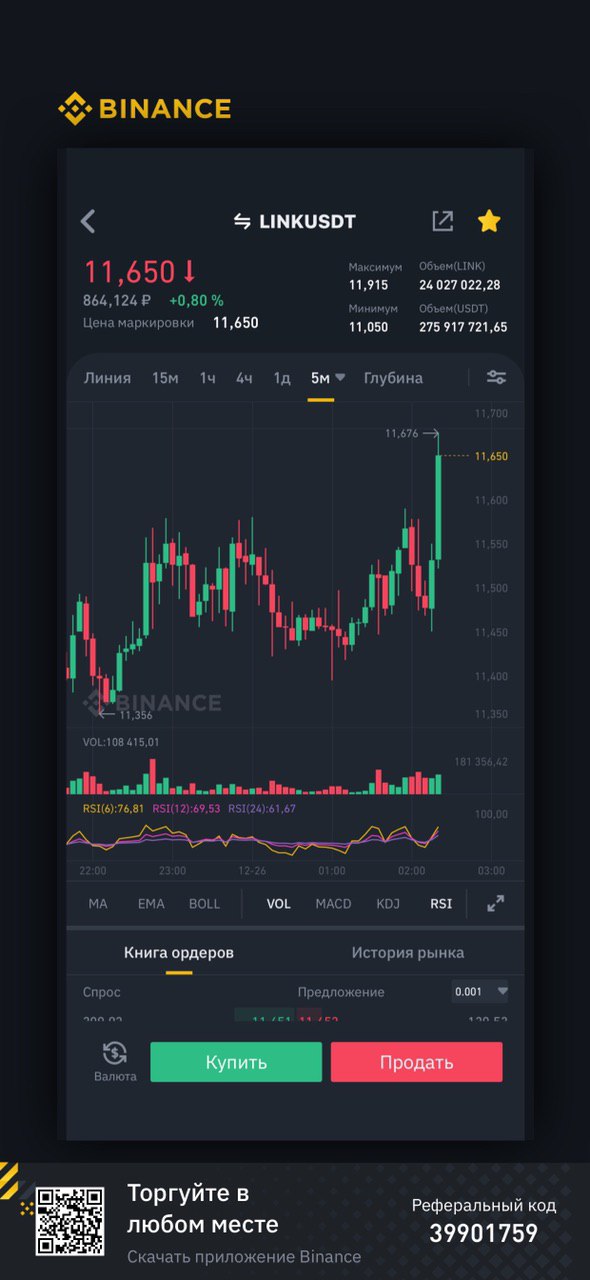Click Скачать приложение Binance text
Viewport: 590px width, 1280px height.
tap(244, 1256)
